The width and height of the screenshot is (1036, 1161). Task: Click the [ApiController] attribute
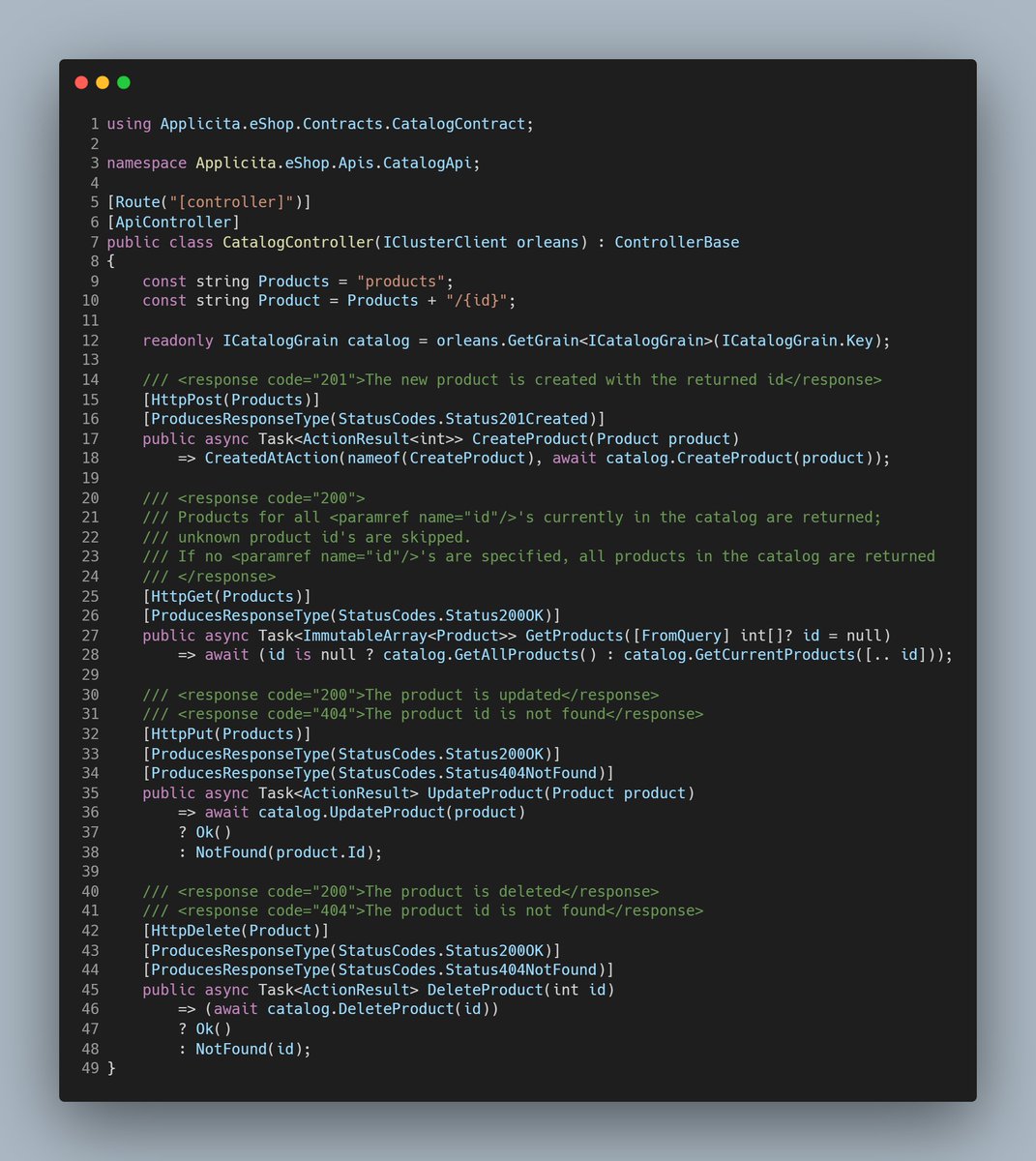coord(173,223)
